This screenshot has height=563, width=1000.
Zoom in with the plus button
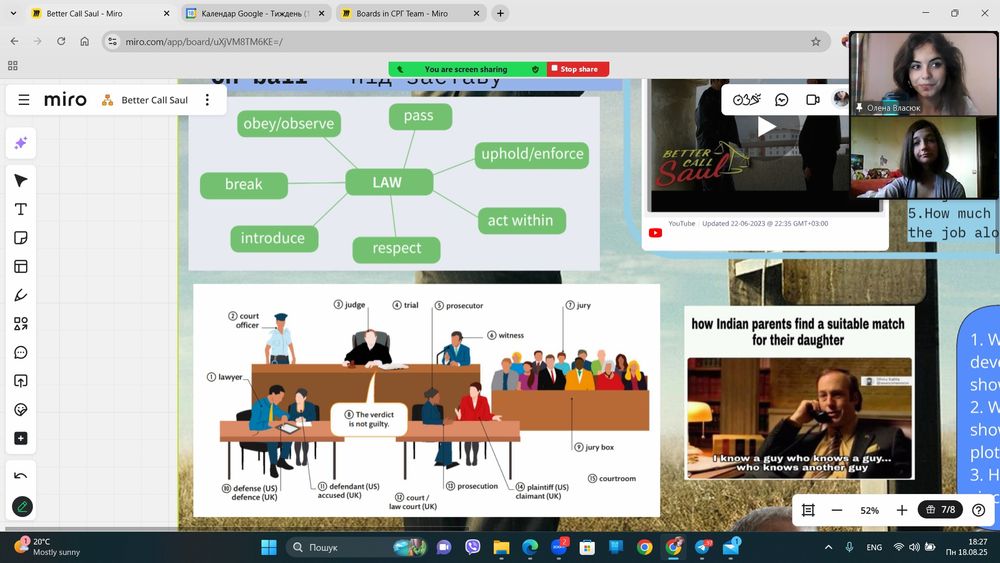[x=902, y=510]
